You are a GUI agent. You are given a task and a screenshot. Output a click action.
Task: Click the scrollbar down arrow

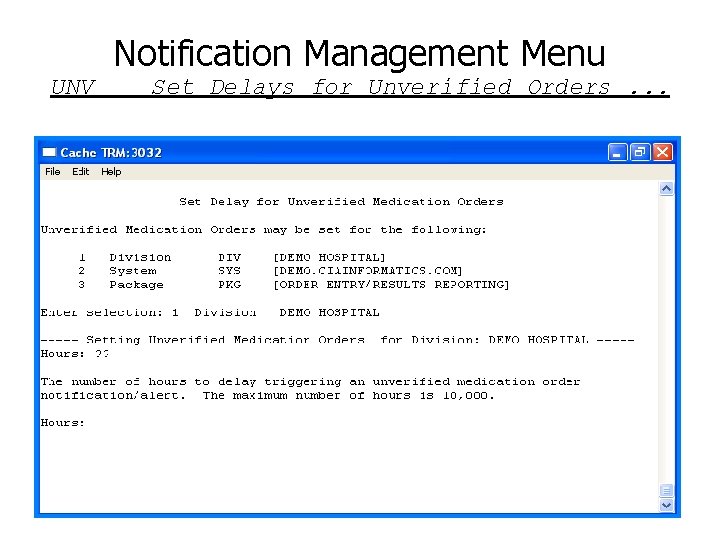click(666, 505)
